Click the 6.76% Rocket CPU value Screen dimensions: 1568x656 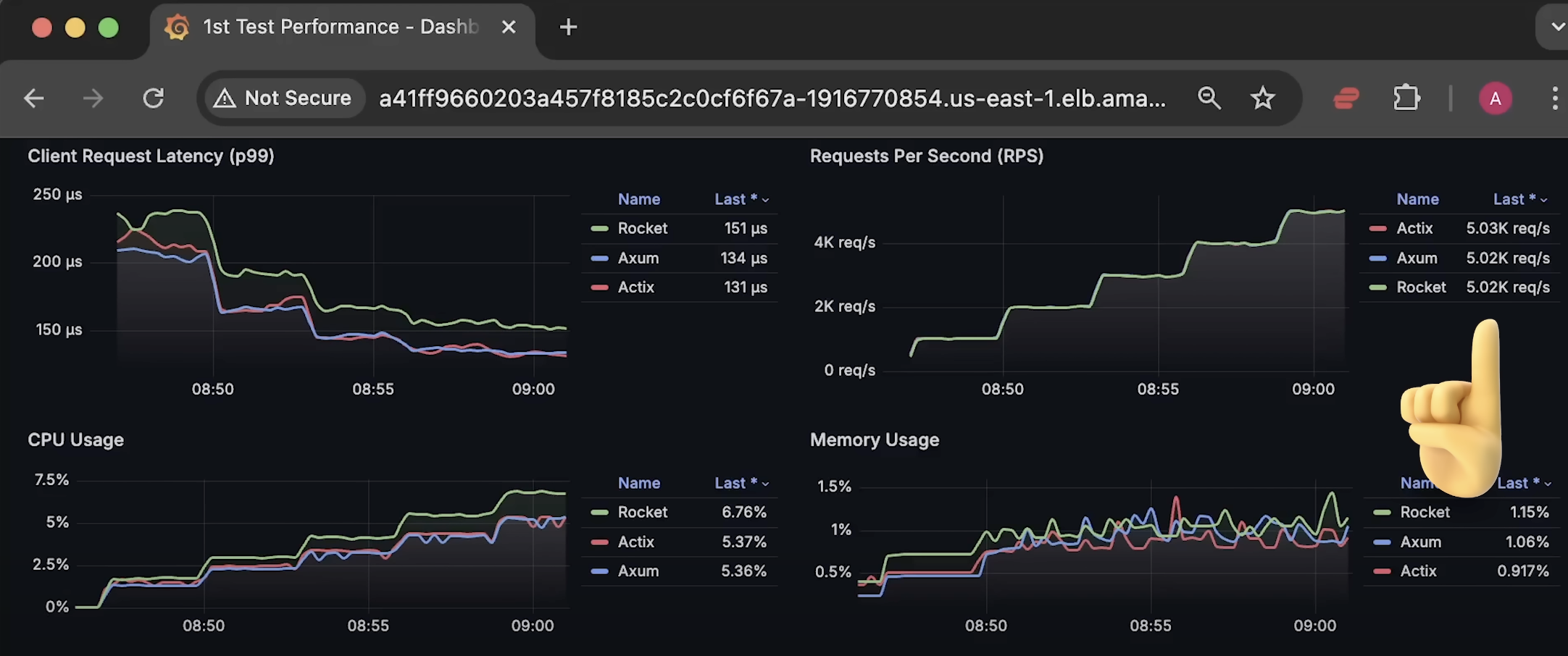(x=744, y=513)
